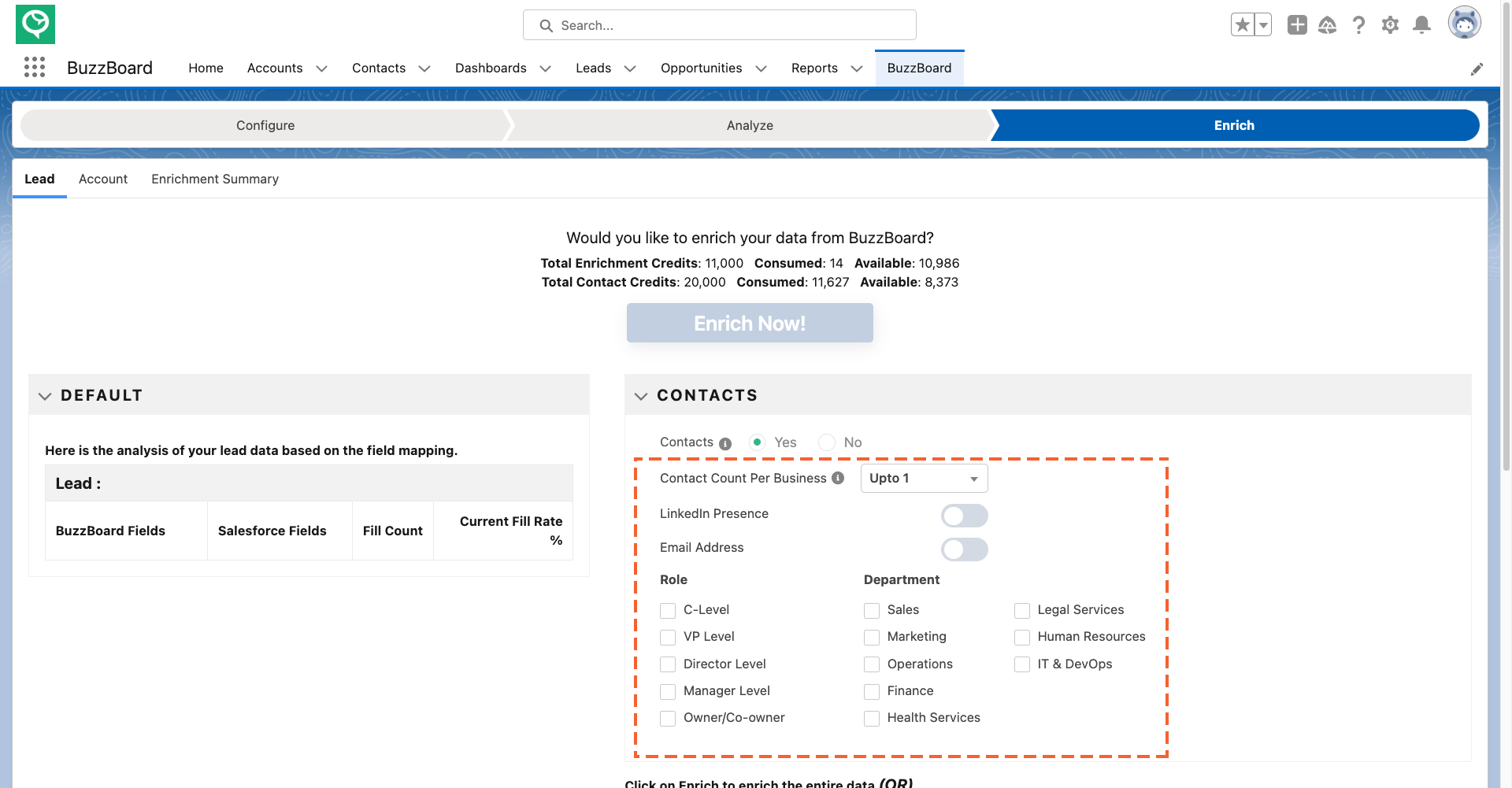
Task: Click info icon beside Contact Count Per Business
Action: click(838, 478)
